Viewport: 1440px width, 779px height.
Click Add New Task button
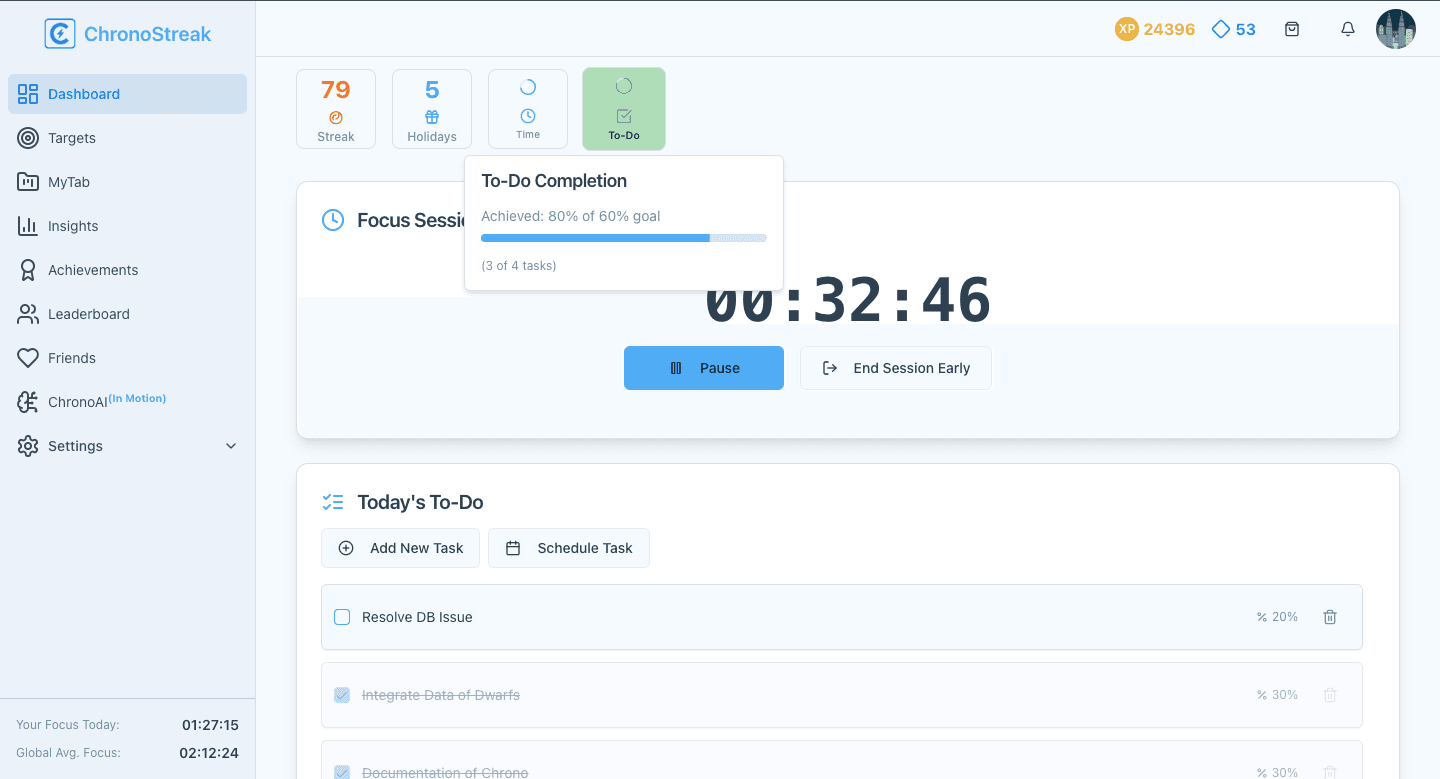click(400, 548)
